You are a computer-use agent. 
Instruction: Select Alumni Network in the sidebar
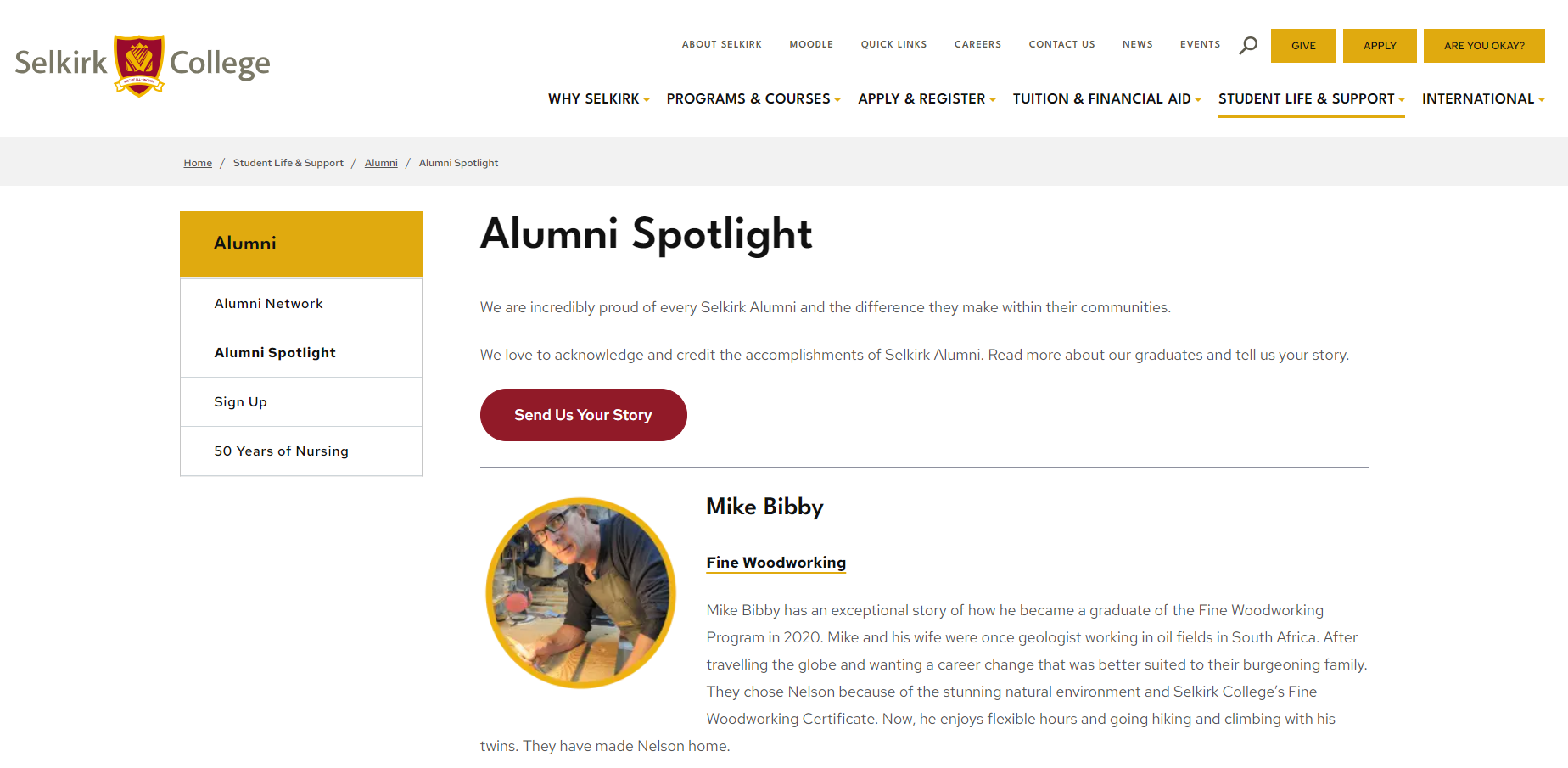coord(301,304)
